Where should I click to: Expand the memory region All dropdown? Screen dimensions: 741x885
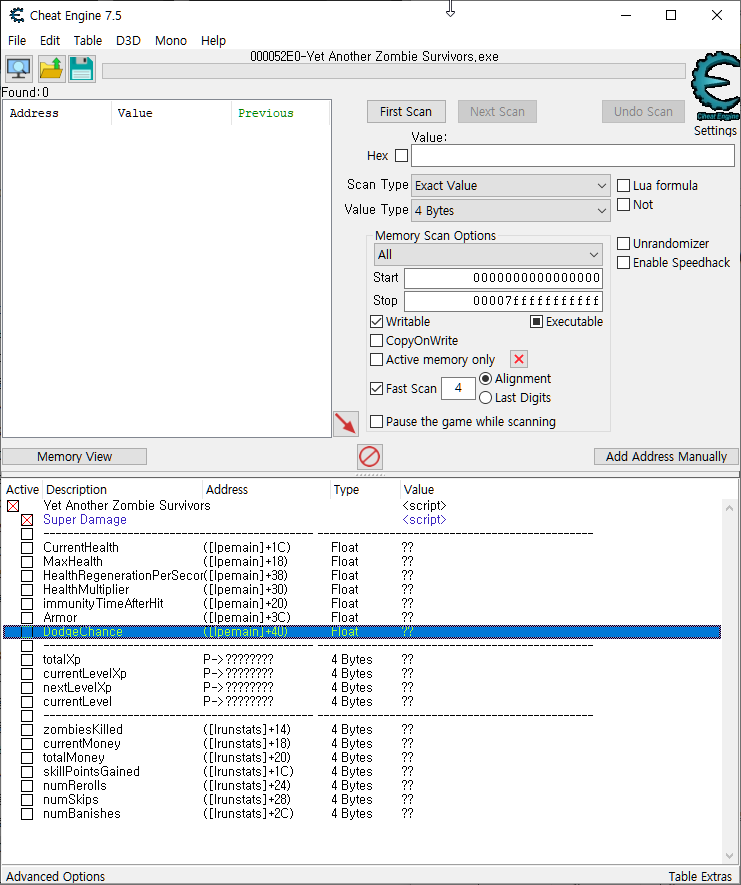click(488, 255)
